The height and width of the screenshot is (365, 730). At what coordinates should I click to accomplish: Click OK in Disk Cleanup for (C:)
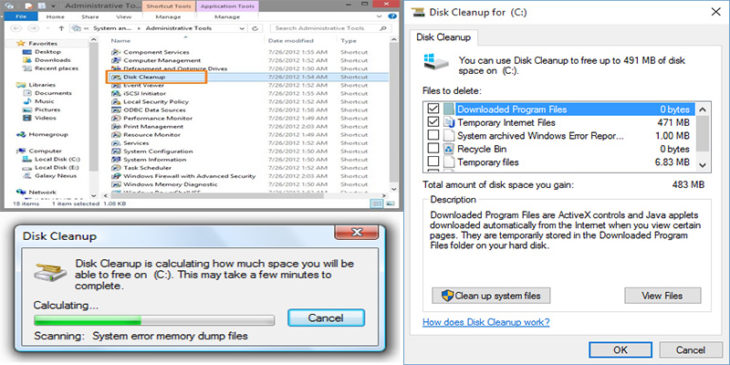tap(620, 350)
